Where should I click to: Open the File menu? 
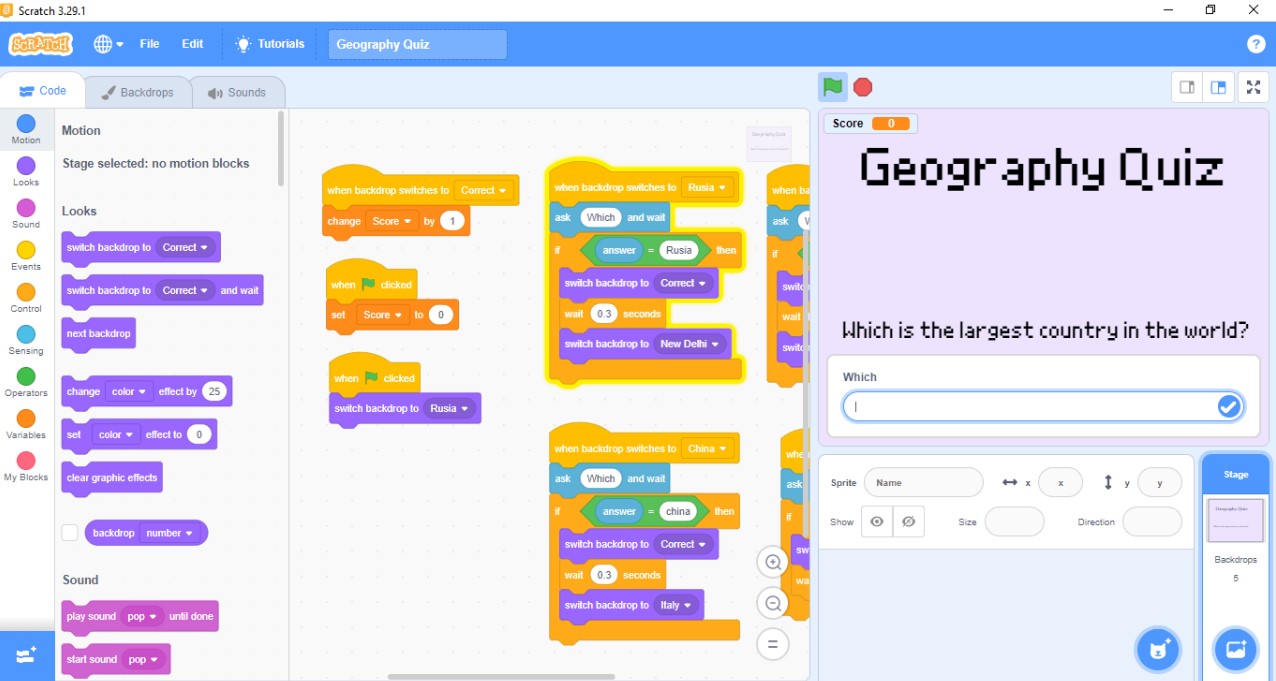[149, 44]
